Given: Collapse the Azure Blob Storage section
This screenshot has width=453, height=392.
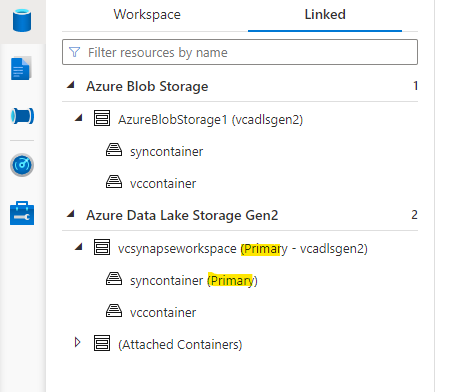Looking at the screenshot, I should click(x=71, y=85).
